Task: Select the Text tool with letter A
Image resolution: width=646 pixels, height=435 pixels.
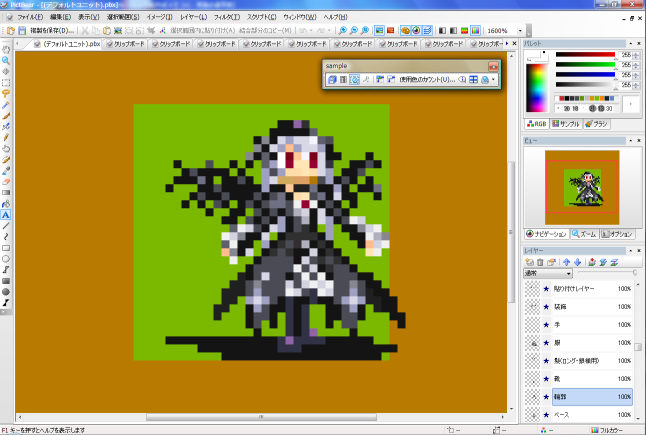Action: coord(6,215)
